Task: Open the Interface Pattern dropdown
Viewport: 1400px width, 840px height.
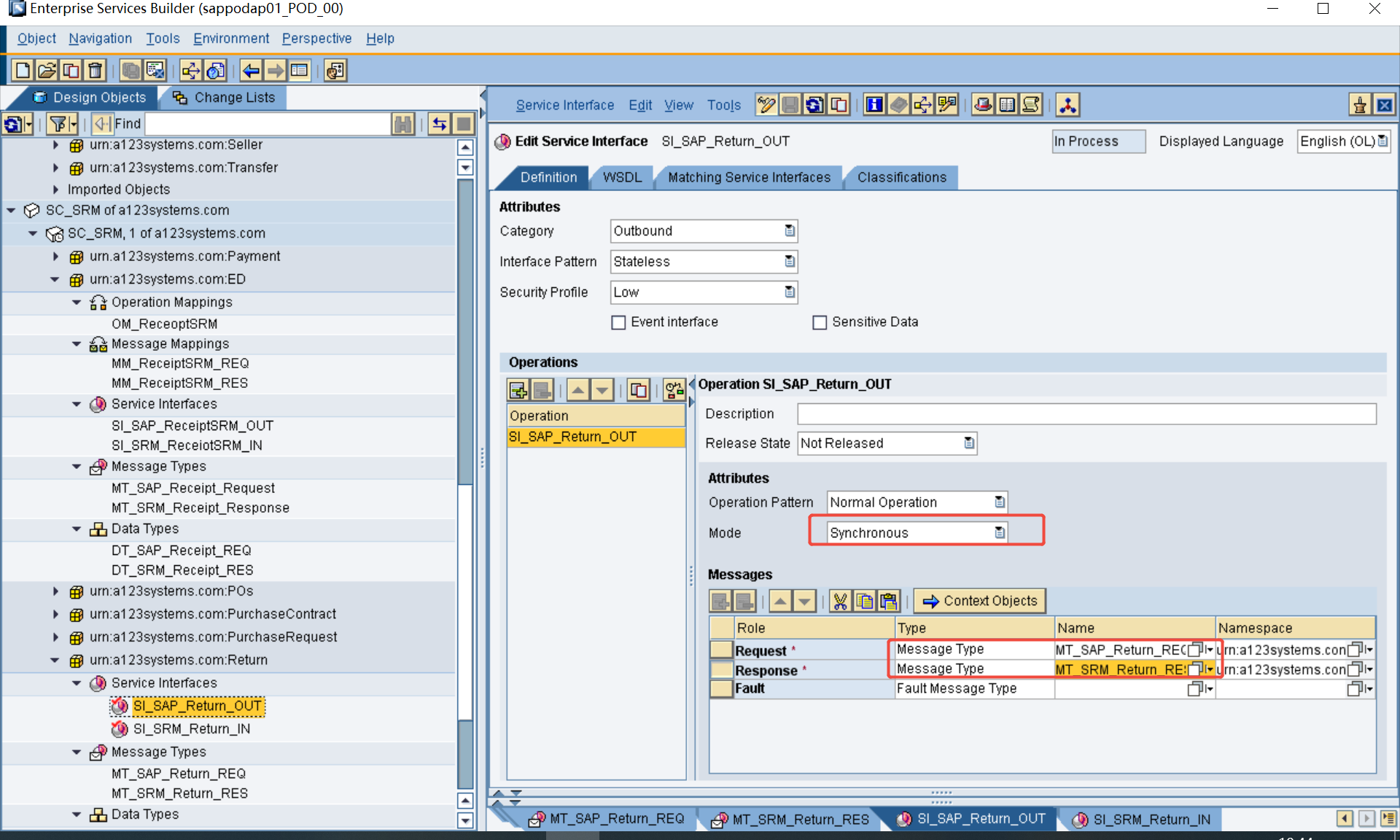Action: click(790, 262)
